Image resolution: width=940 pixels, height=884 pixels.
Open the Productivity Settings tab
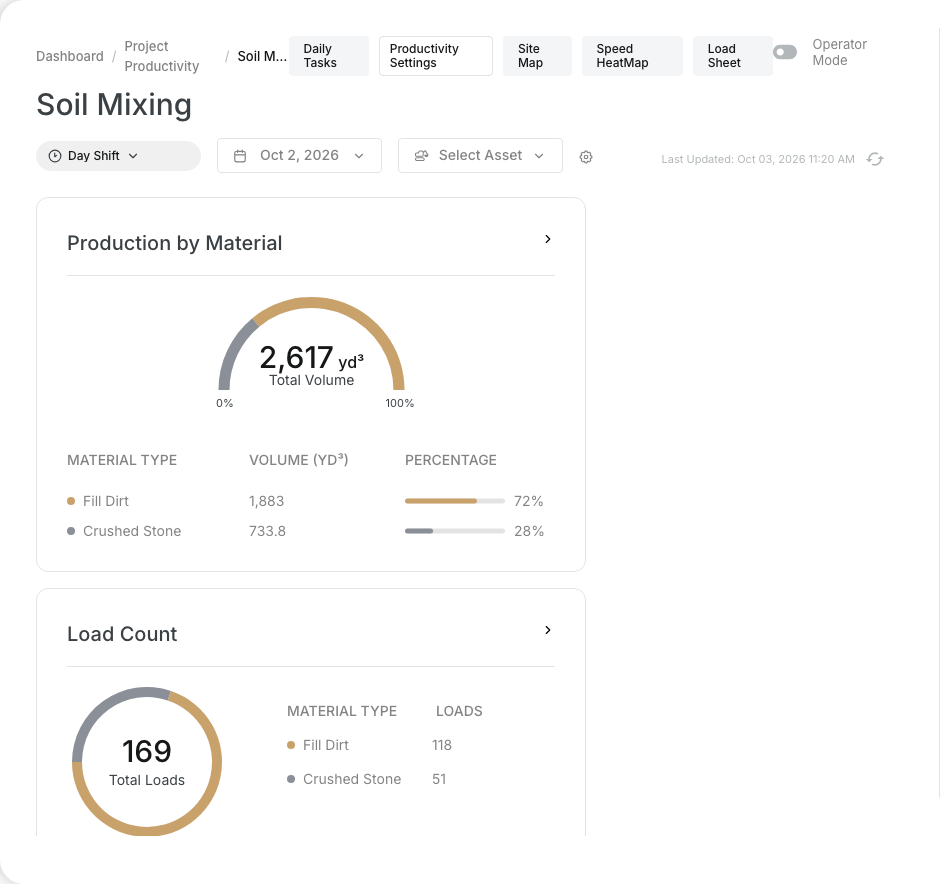436,56
